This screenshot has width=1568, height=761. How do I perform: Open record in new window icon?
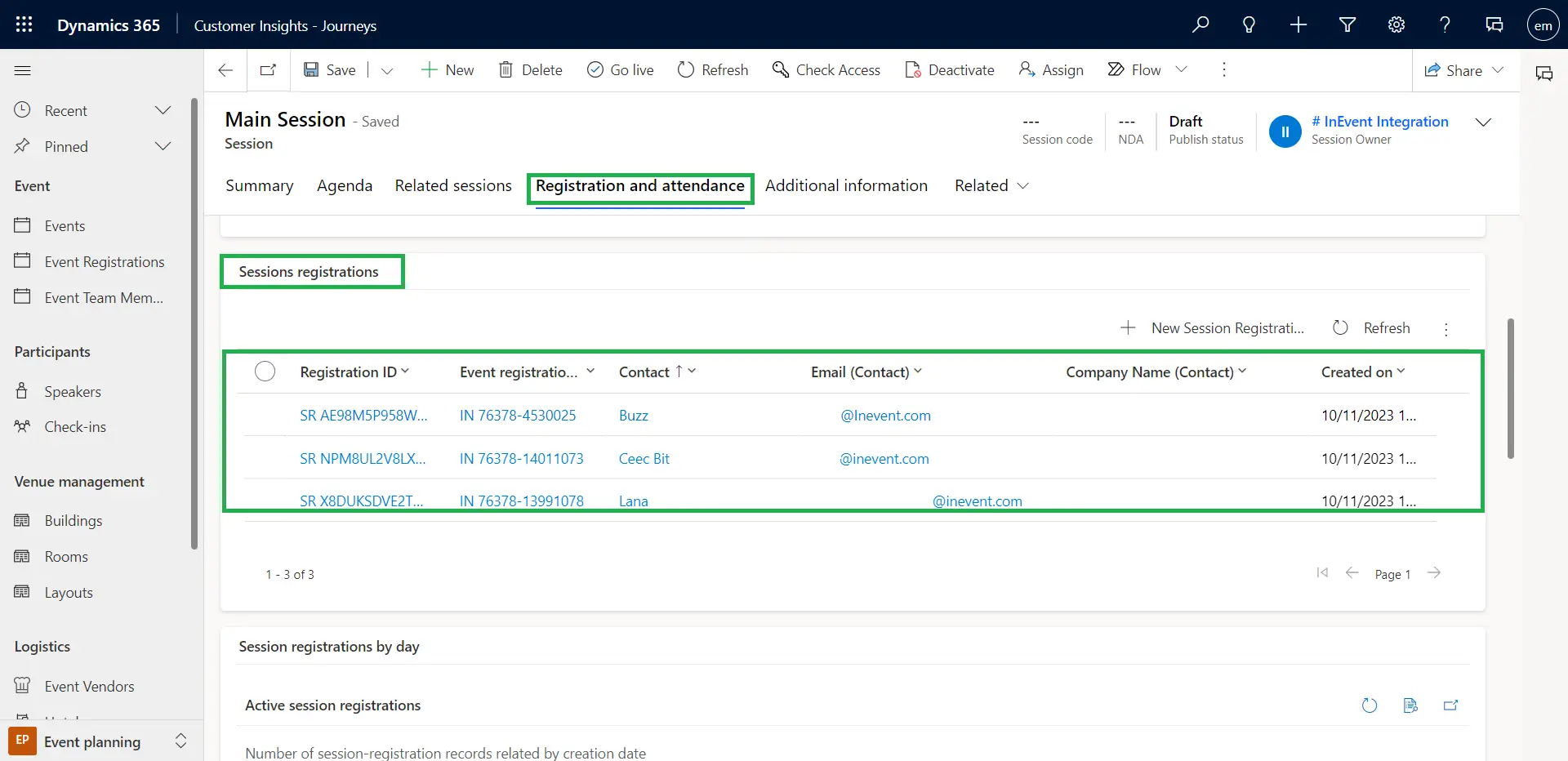click(x=268, y=70)
